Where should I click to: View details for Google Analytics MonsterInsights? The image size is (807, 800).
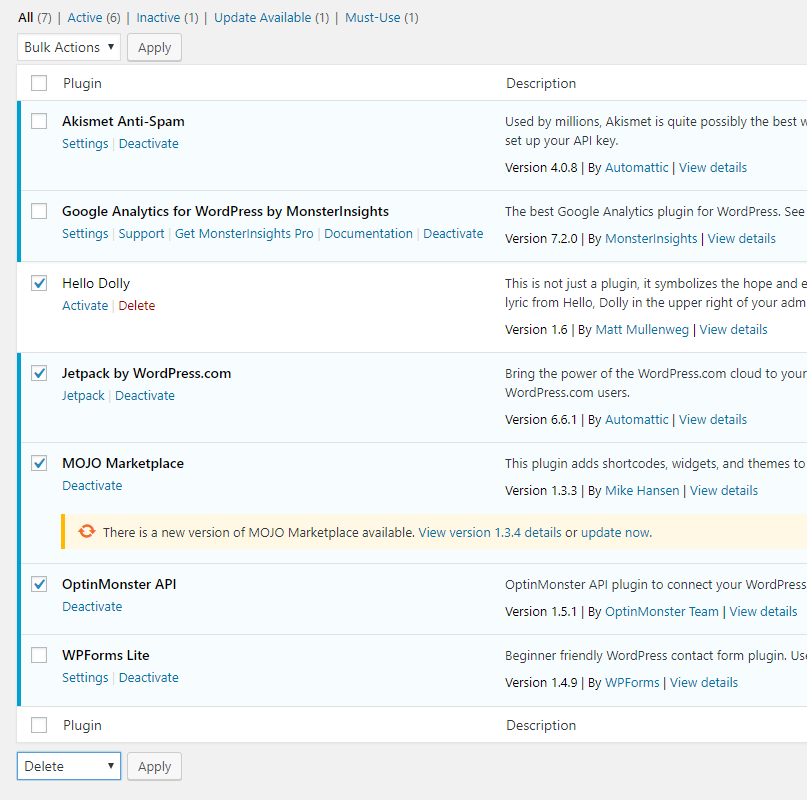coord(742,239)
